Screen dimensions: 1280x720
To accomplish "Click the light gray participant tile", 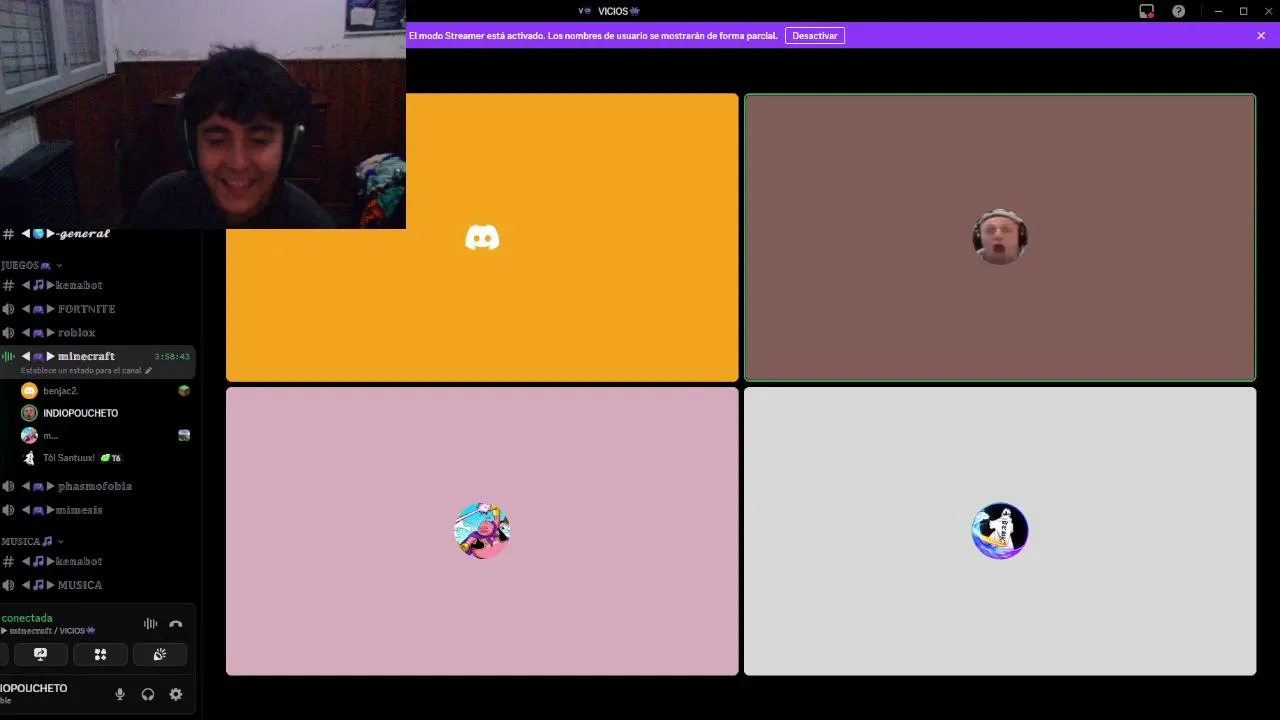I will (x=1000, y=531).
